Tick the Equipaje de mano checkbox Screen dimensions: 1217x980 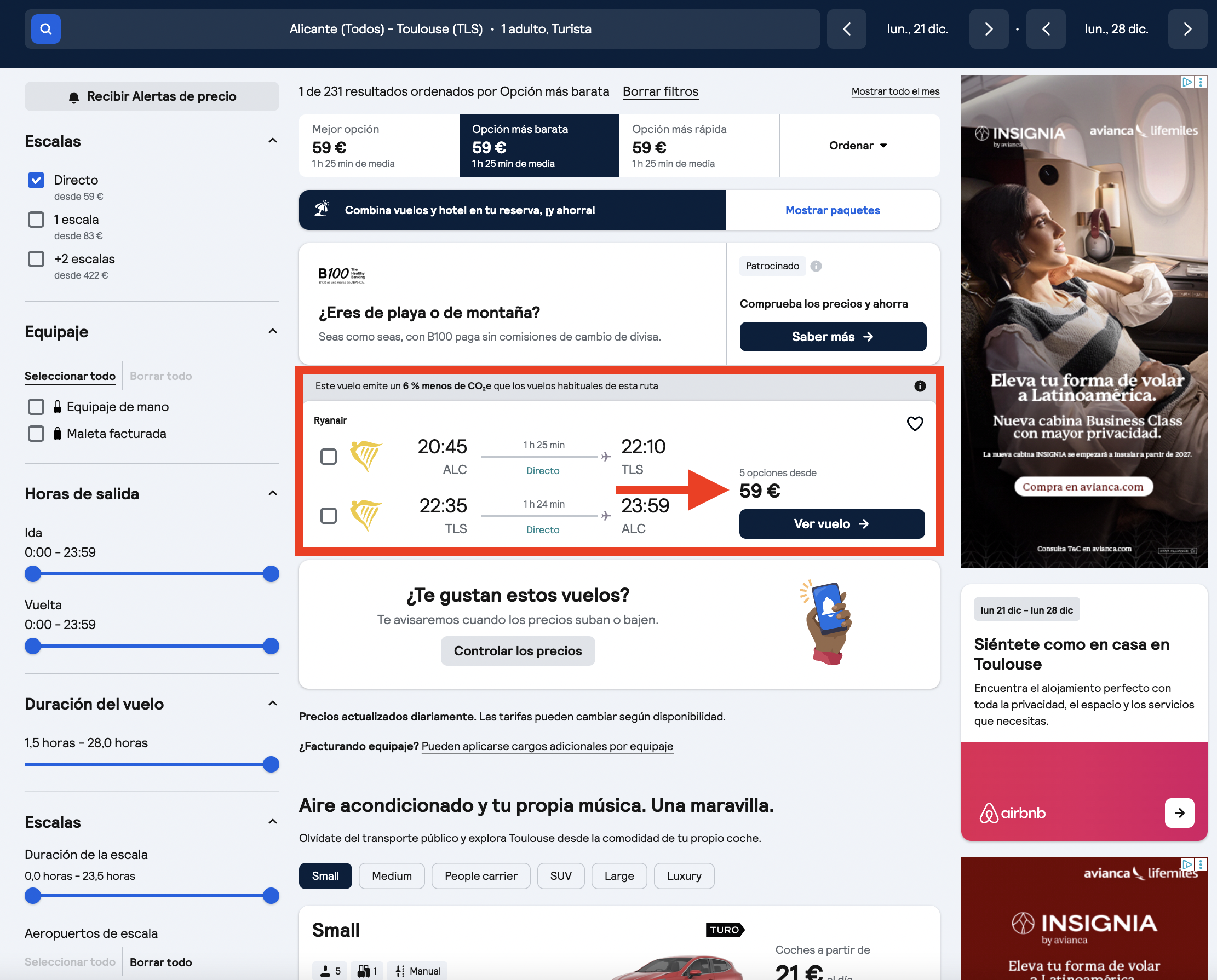(36, 406)
